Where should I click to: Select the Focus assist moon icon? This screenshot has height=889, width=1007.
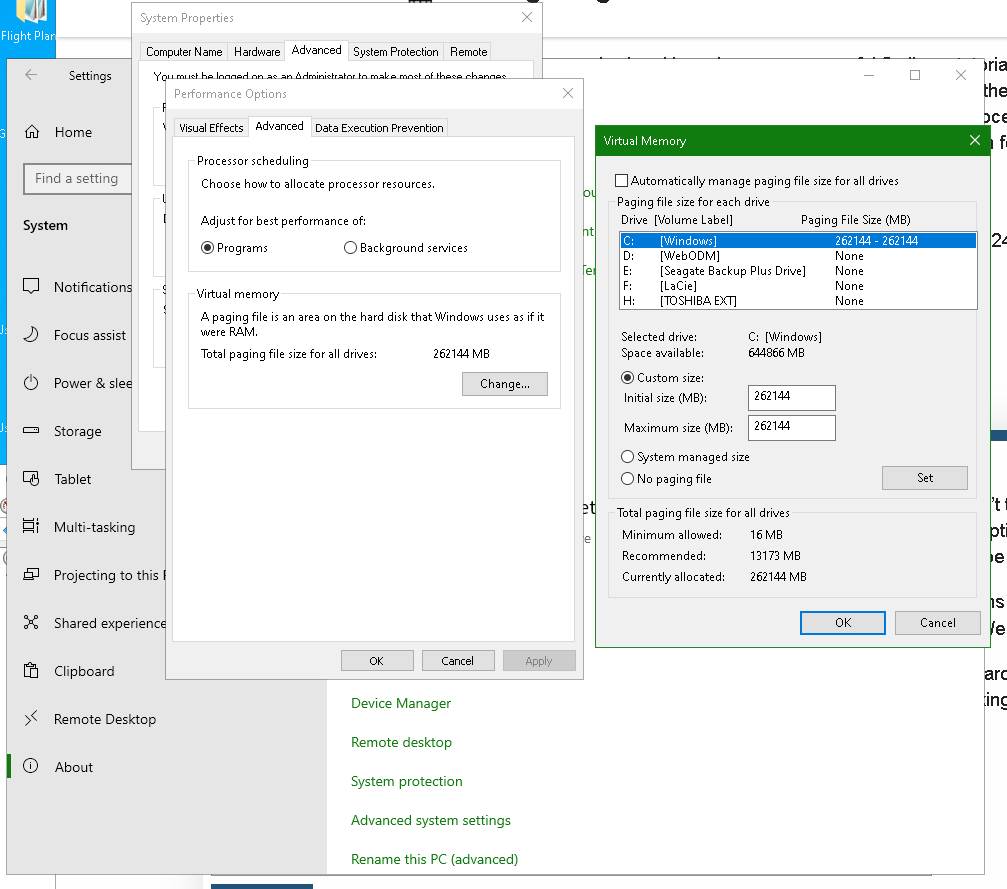point(32,335)
